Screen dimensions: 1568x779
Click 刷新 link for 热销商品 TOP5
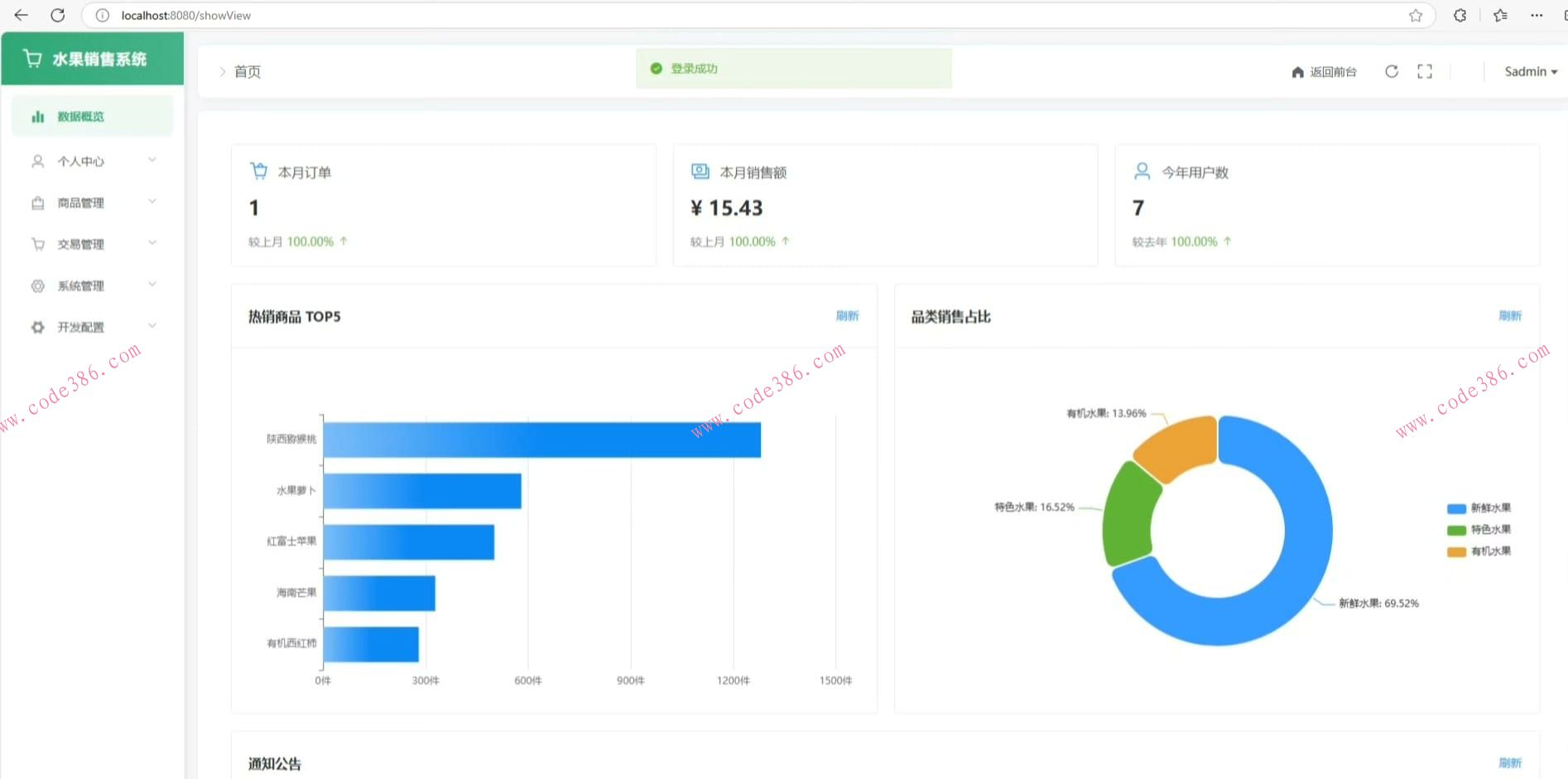[x=847, y=316]
